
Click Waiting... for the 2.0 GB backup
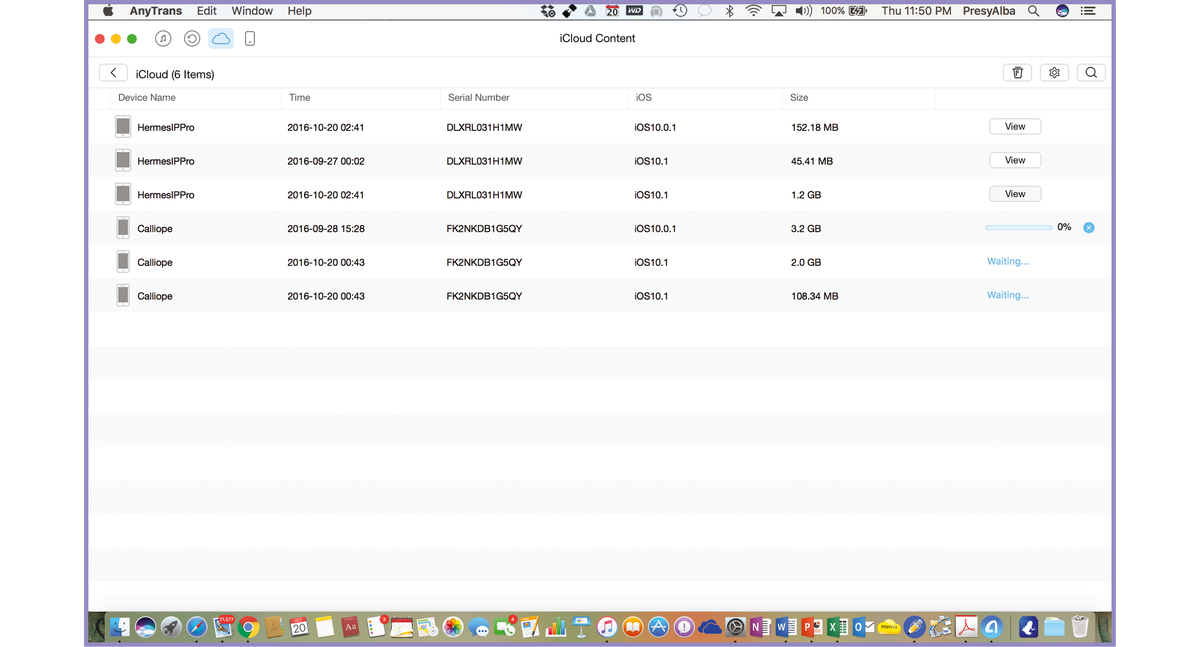coord(1008,262)
